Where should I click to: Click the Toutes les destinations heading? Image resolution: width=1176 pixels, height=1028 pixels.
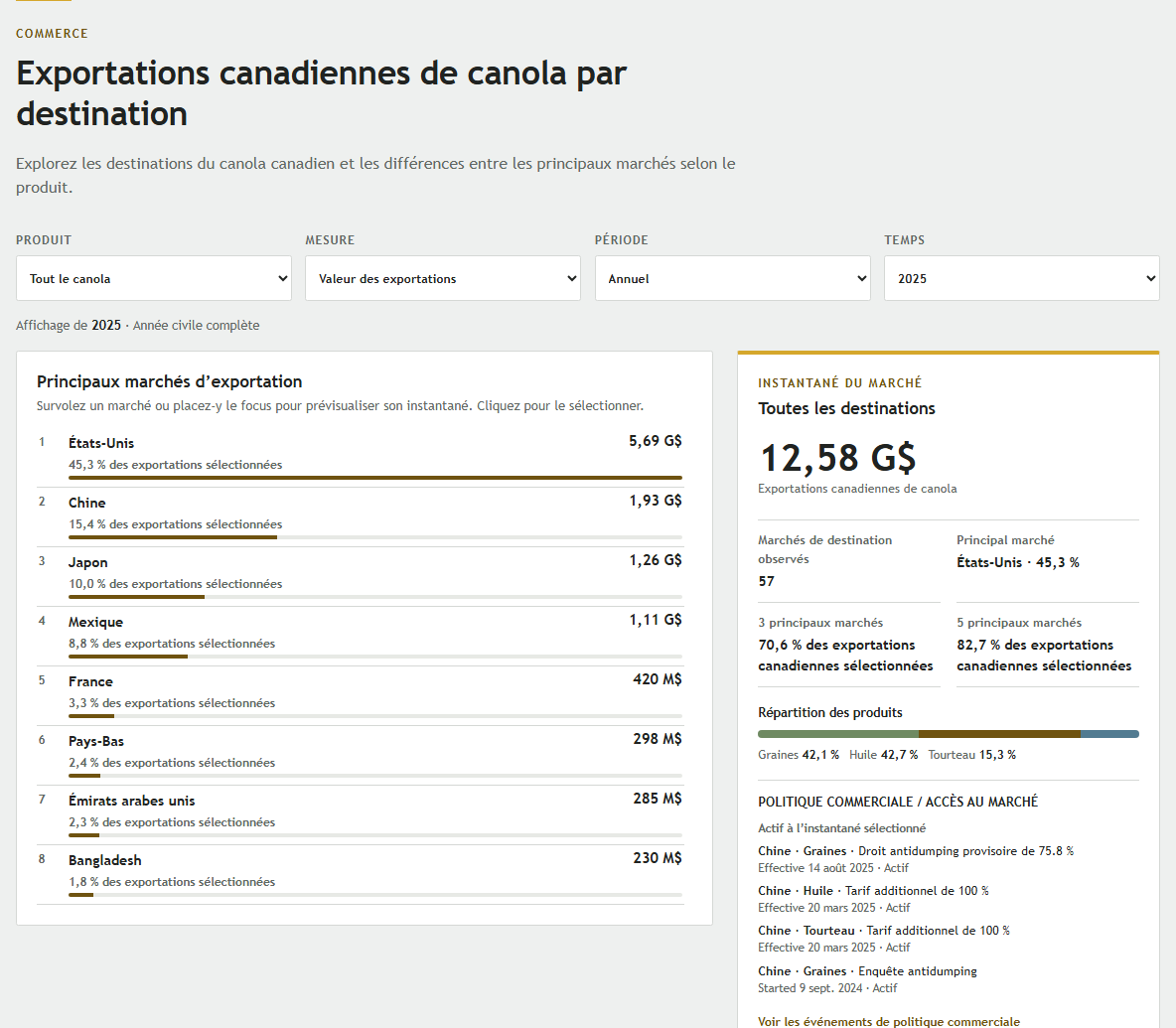click(x=846, y=408)
